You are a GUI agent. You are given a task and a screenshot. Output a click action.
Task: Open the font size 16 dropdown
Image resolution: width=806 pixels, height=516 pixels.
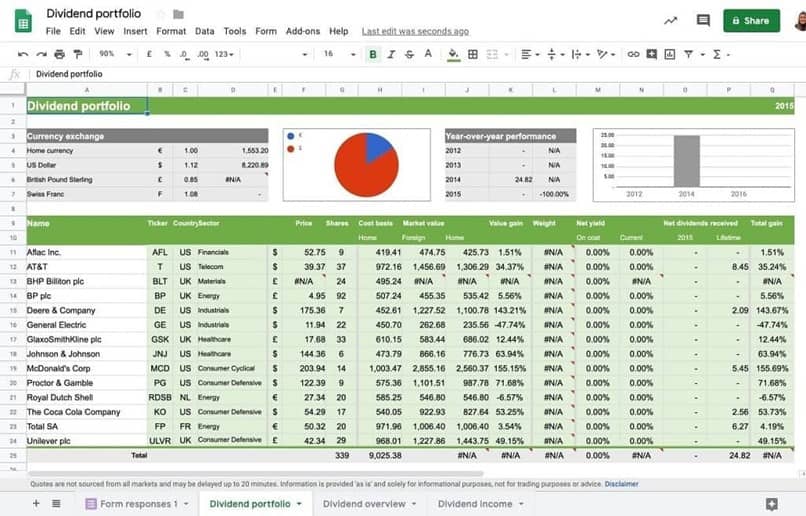point(339,54)
